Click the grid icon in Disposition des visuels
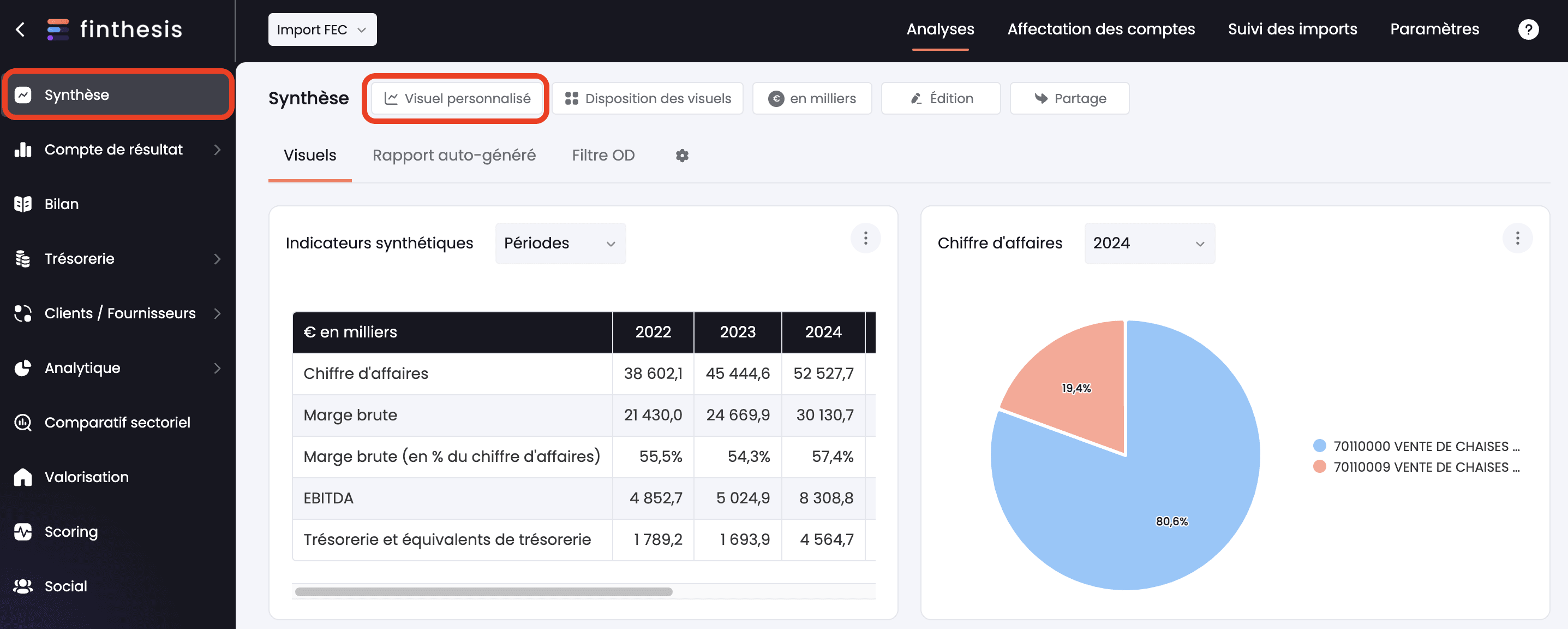 pyautogui.click(x=571, y=99)
